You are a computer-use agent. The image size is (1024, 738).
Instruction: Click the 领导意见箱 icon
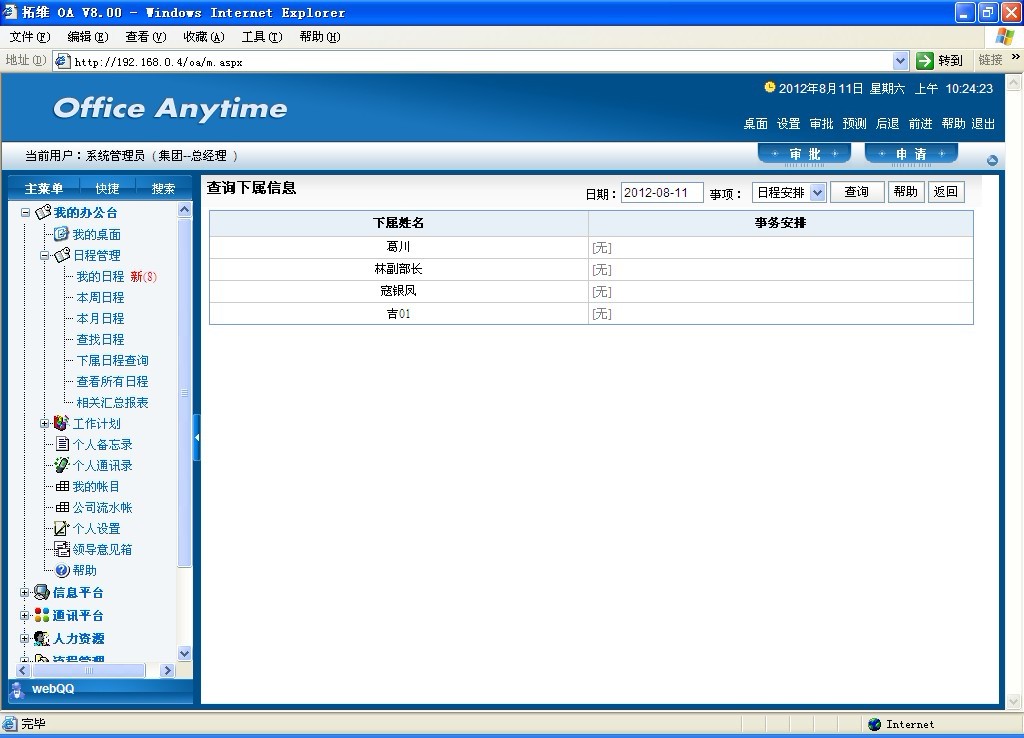click(62, 549)
